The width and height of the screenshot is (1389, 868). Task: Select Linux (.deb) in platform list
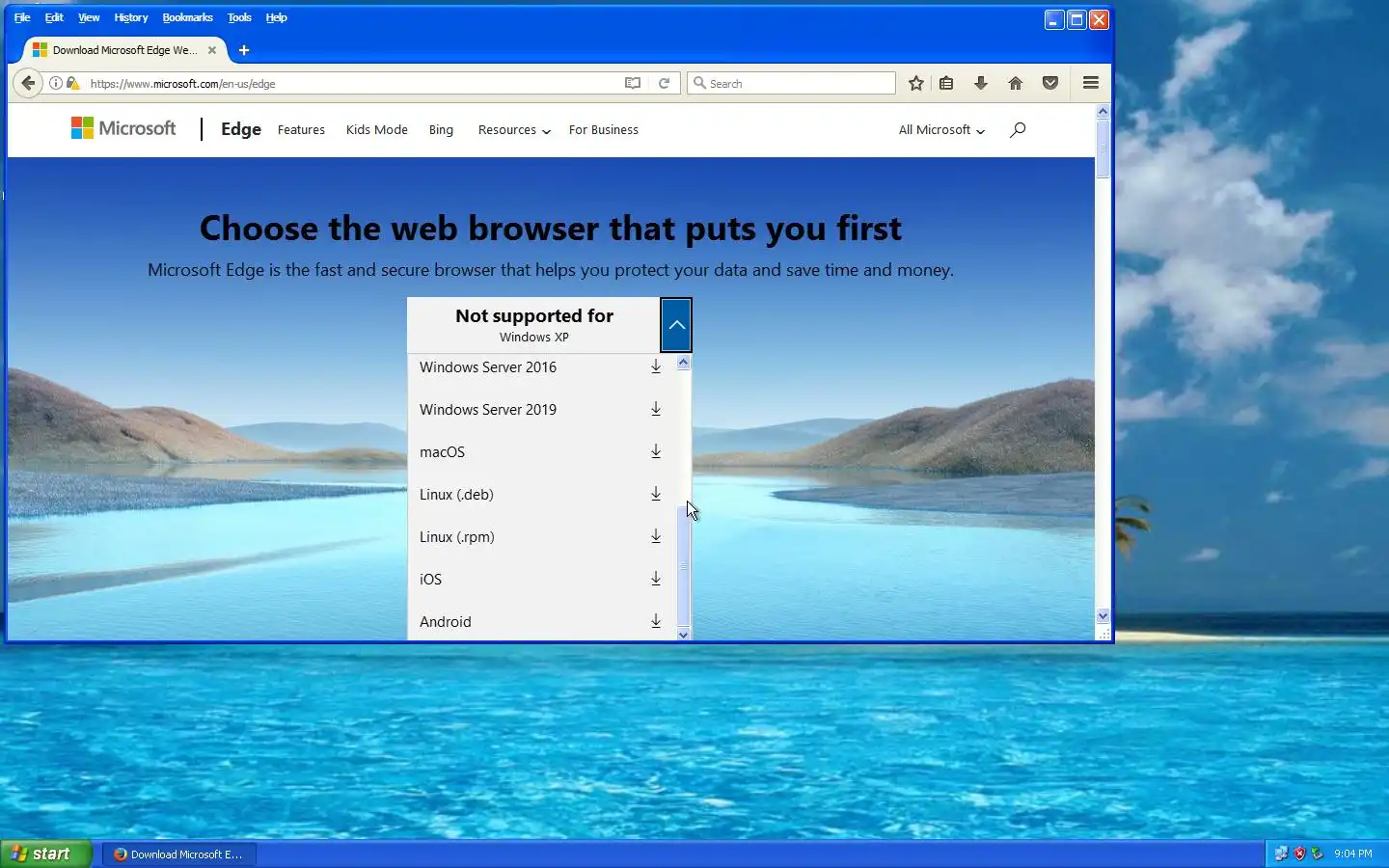tap(456, 495)
